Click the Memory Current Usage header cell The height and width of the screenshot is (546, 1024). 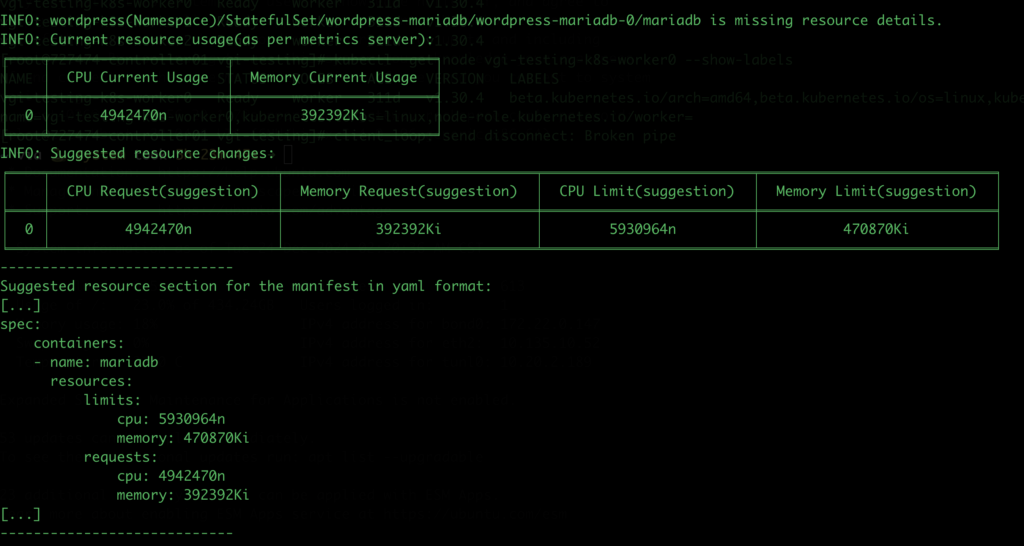click(333, 78)
